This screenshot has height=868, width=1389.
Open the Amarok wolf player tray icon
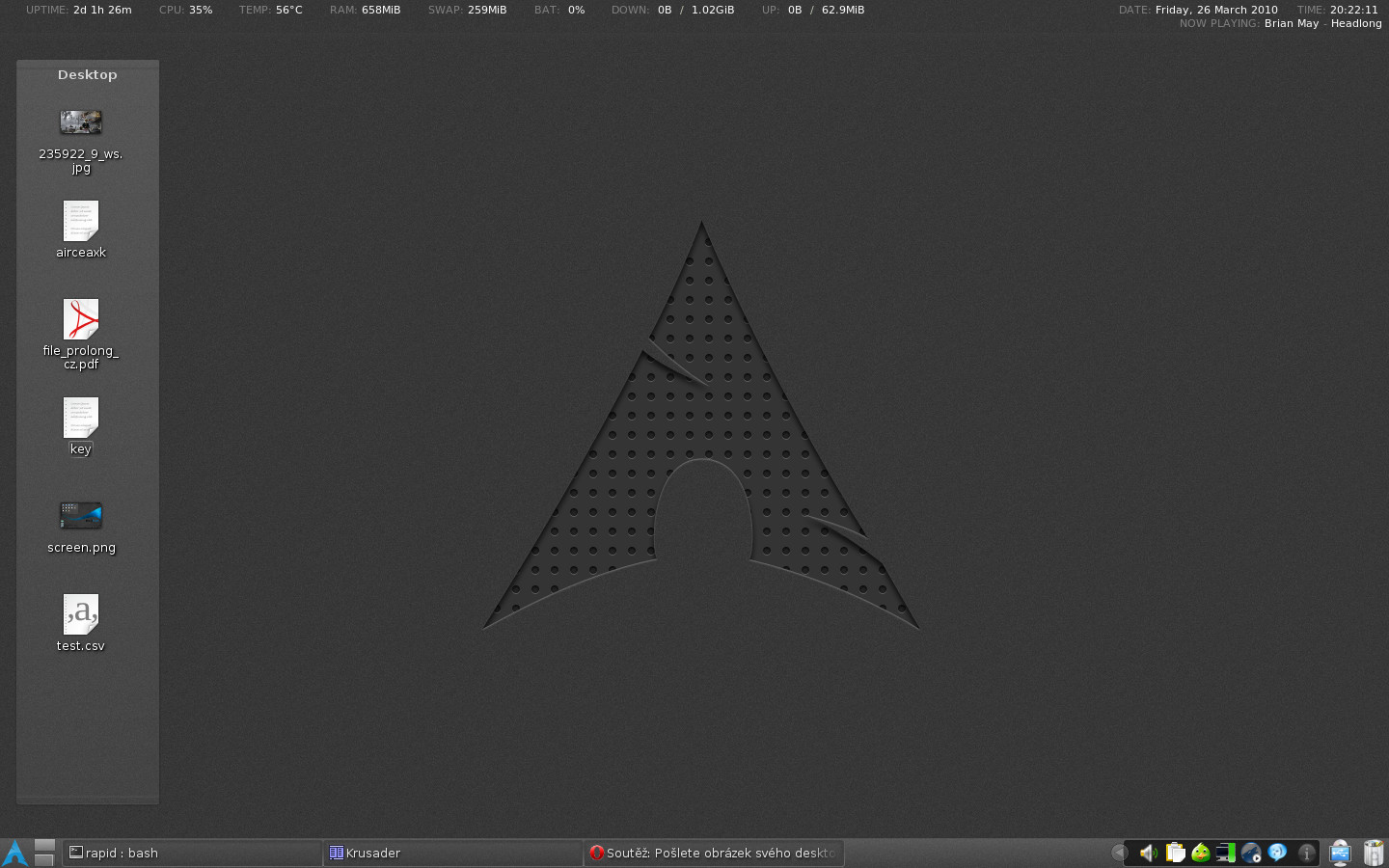[1251, 853]
